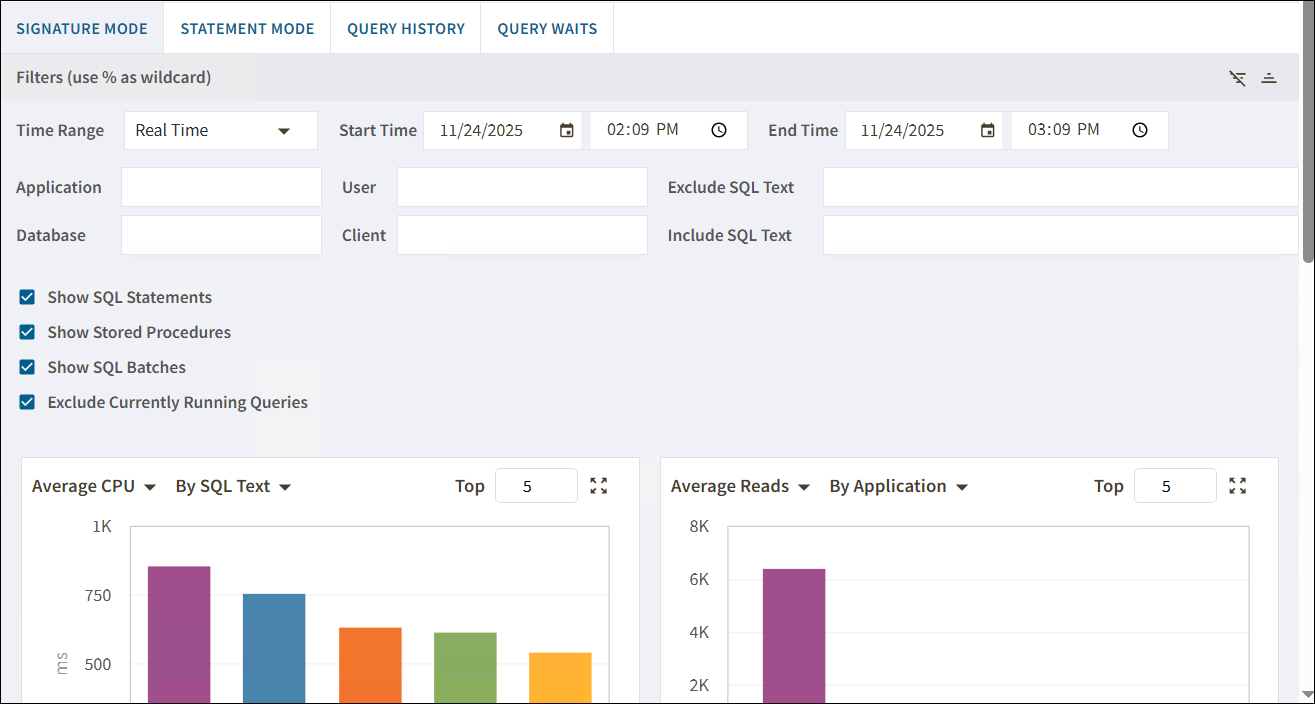Open the Time Range dropdown
Image resolution: width=1315 pixels, height=704 pixels.
pyautogui.click(x=220, y=130)
